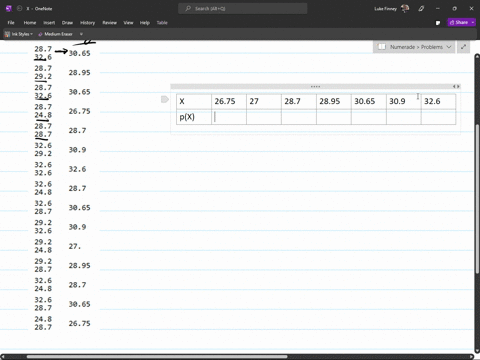This screenshot has width=480, height=360.
Task: Click the table header cell 28.95
Action: click(334, 101)
